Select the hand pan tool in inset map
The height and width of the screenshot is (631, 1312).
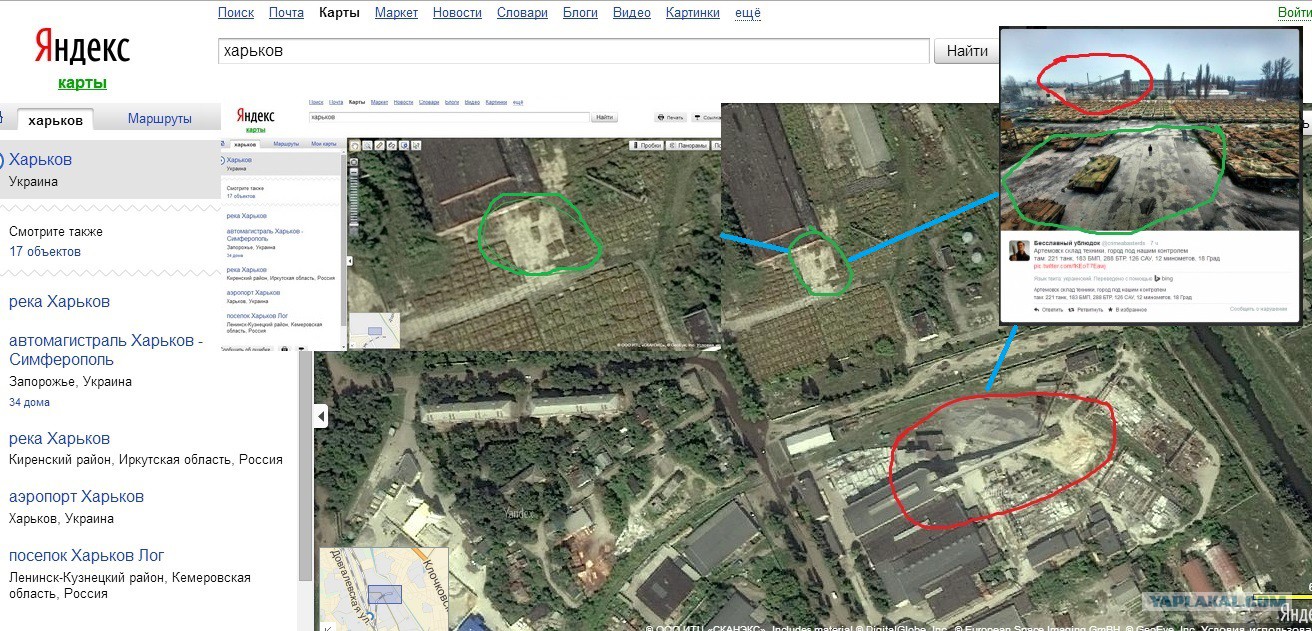(x=354, y=145)
